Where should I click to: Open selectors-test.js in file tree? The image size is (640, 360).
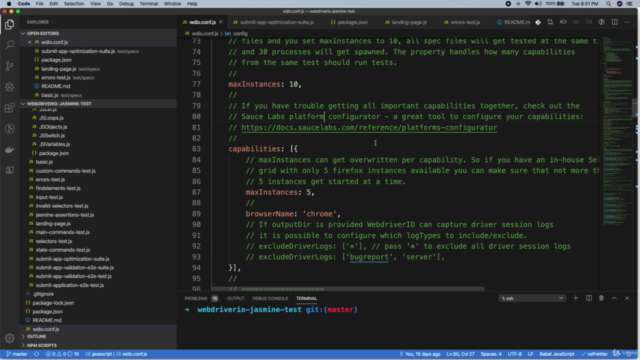pyautogui.click(x=54, y=241)
